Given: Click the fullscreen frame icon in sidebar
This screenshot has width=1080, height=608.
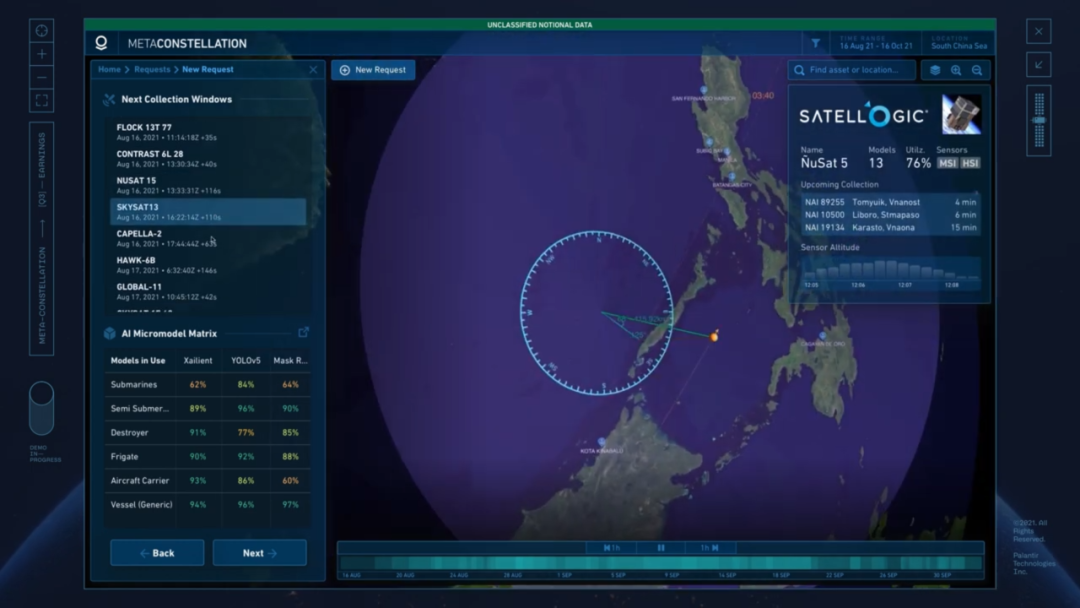Looking at the screenshot, I should pyautogui.click(x=41, y=101).
